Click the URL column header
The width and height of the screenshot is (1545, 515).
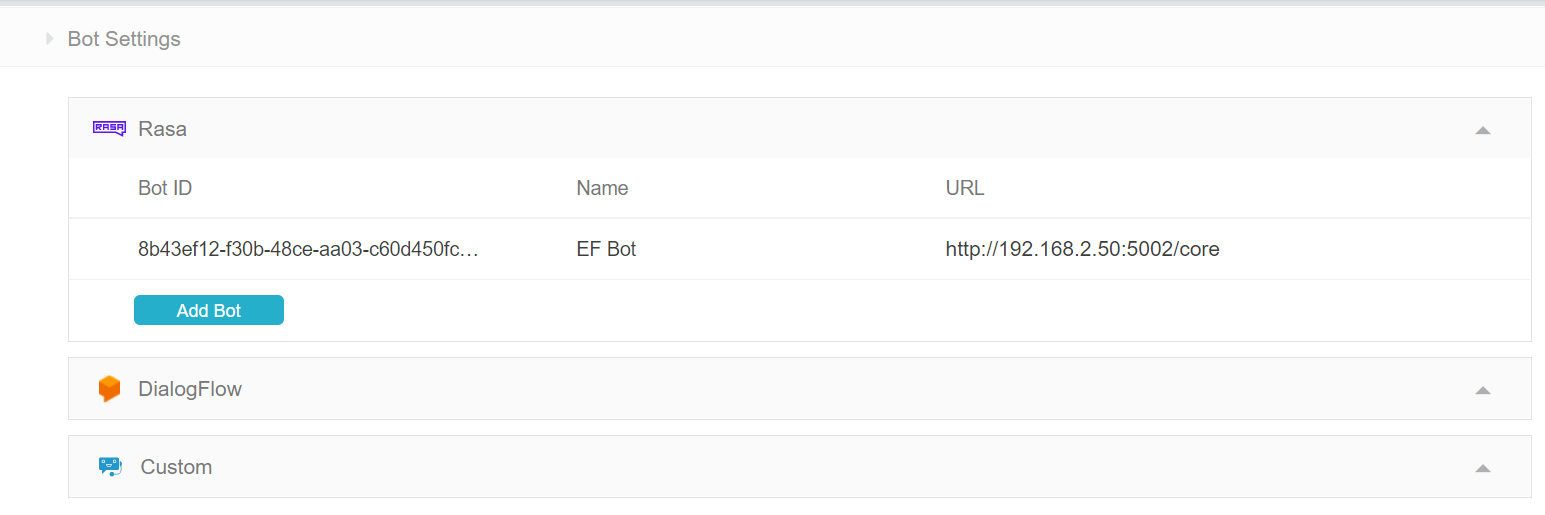tap(965, 188)
